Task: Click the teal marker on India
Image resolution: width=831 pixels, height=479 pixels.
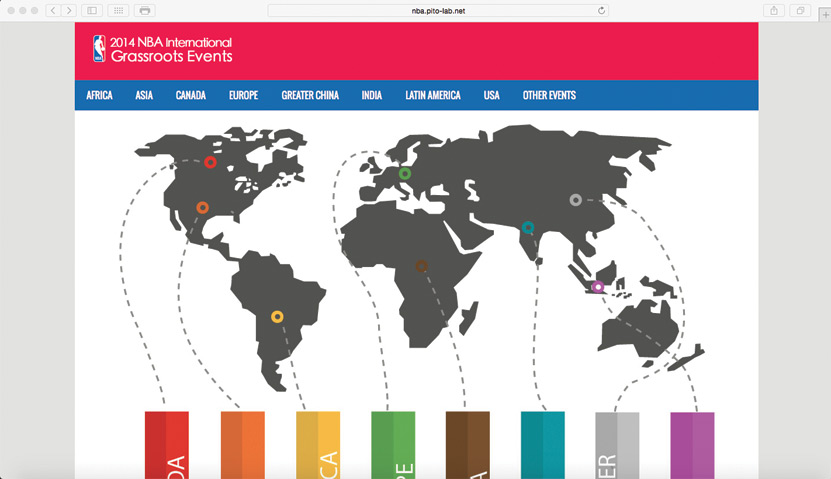Action: (528, 228)
